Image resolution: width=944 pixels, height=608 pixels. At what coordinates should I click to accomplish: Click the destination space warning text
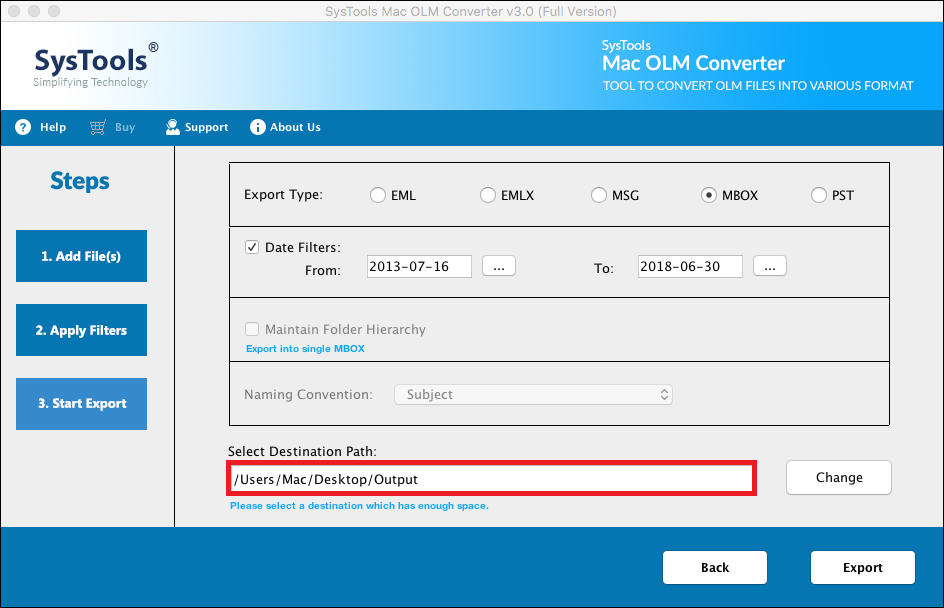tap(359, 506)
